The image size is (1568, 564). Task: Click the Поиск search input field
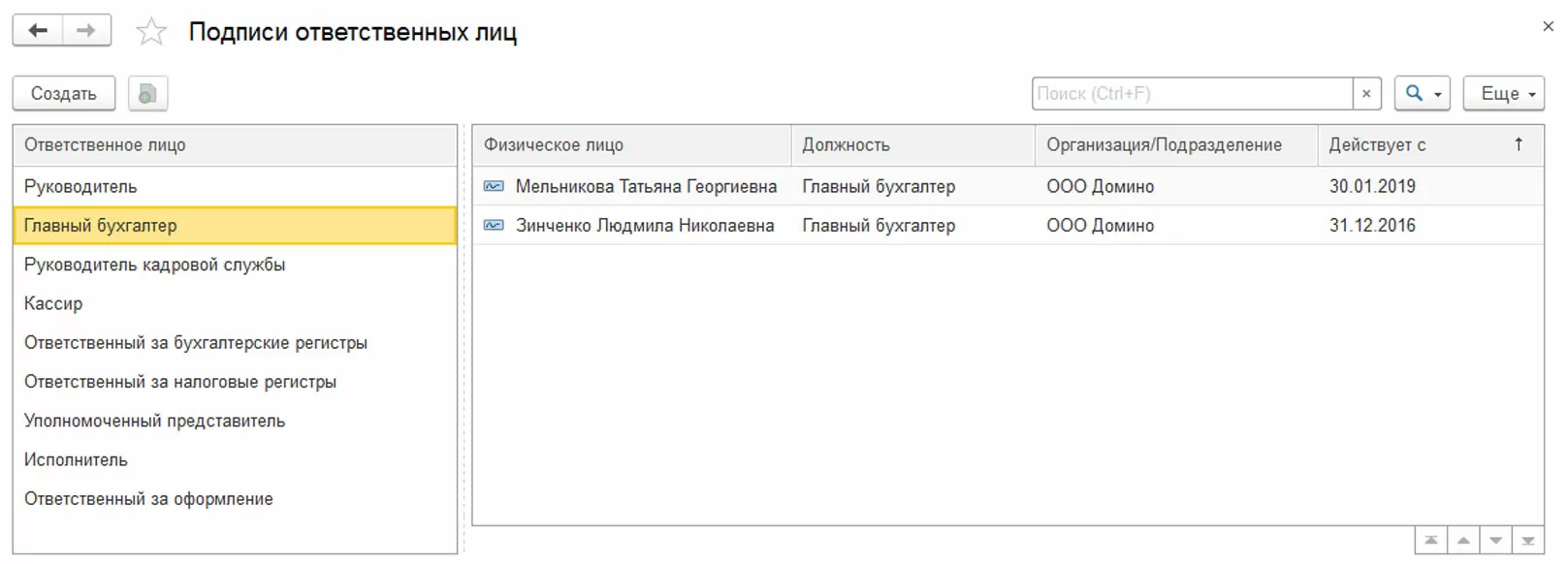pos(1192,94)
